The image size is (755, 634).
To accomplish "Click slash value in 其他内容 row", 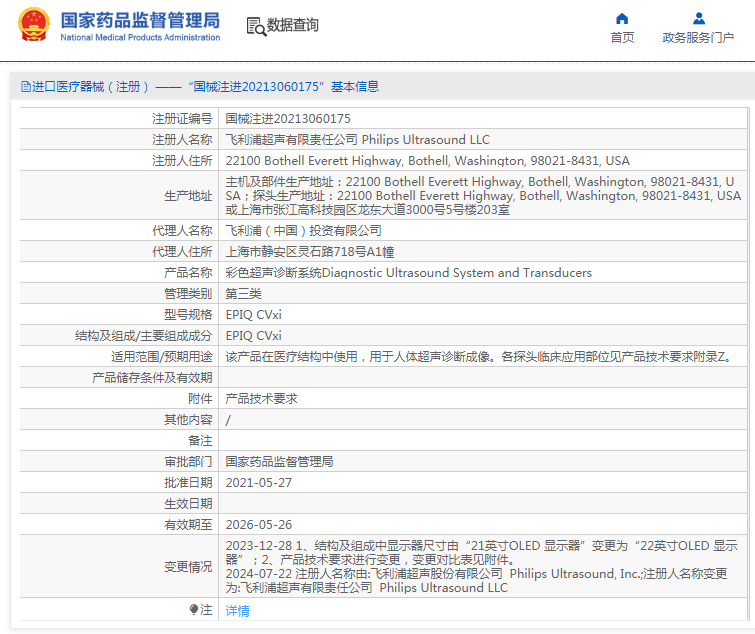I will 228,420.
